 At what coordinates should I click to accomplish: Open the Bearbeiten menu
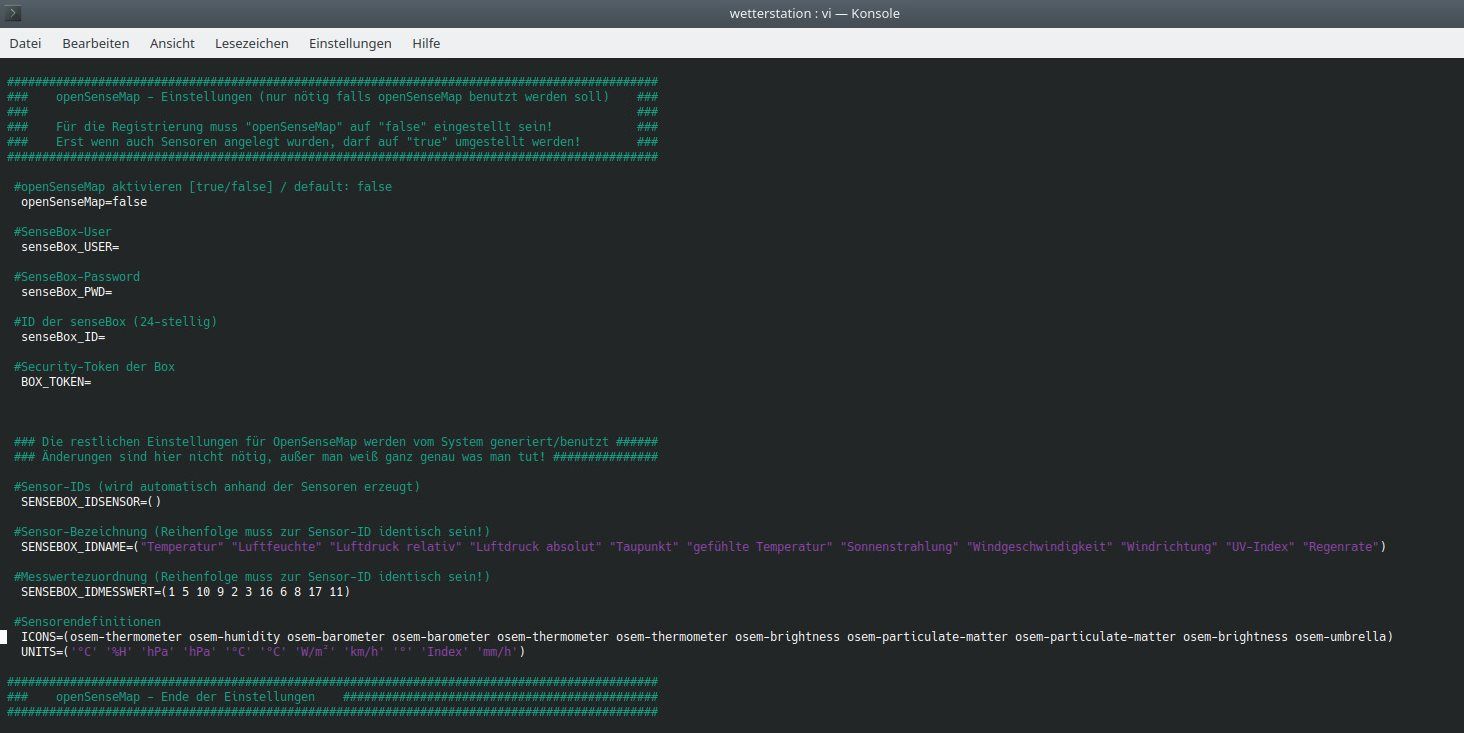tap(95, 43)
